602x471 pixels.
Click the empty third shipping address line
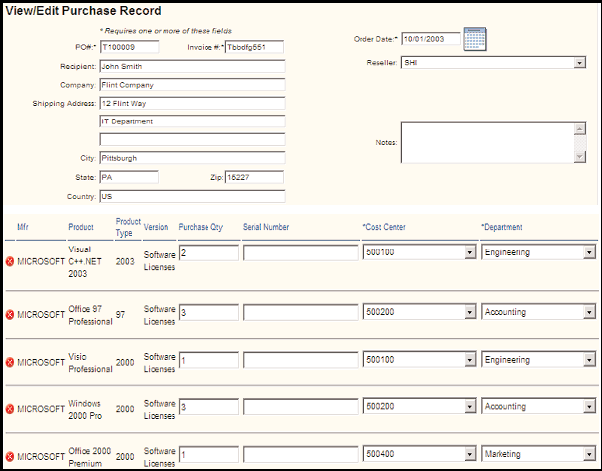click(192, 139)
